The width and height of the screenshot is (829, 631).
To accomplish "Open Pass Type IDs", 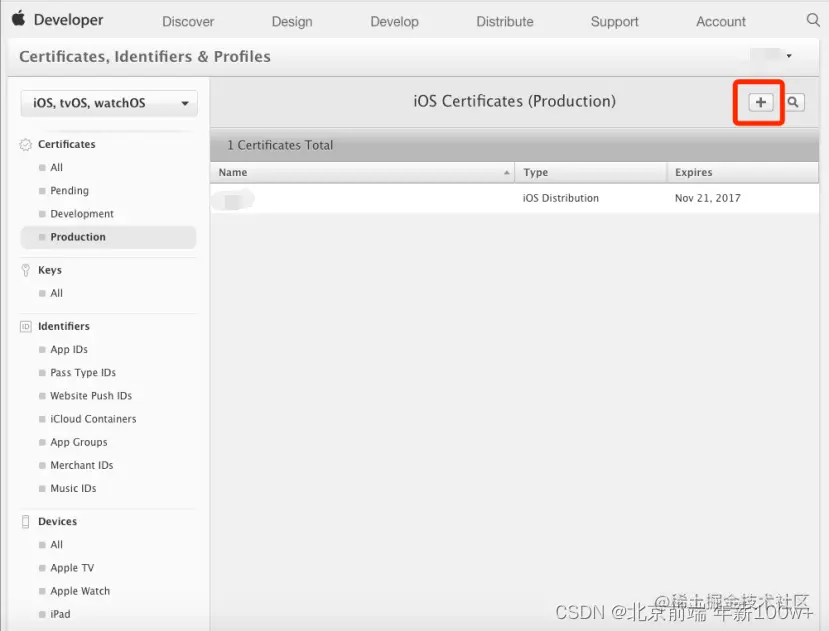I will coord(83,373).
